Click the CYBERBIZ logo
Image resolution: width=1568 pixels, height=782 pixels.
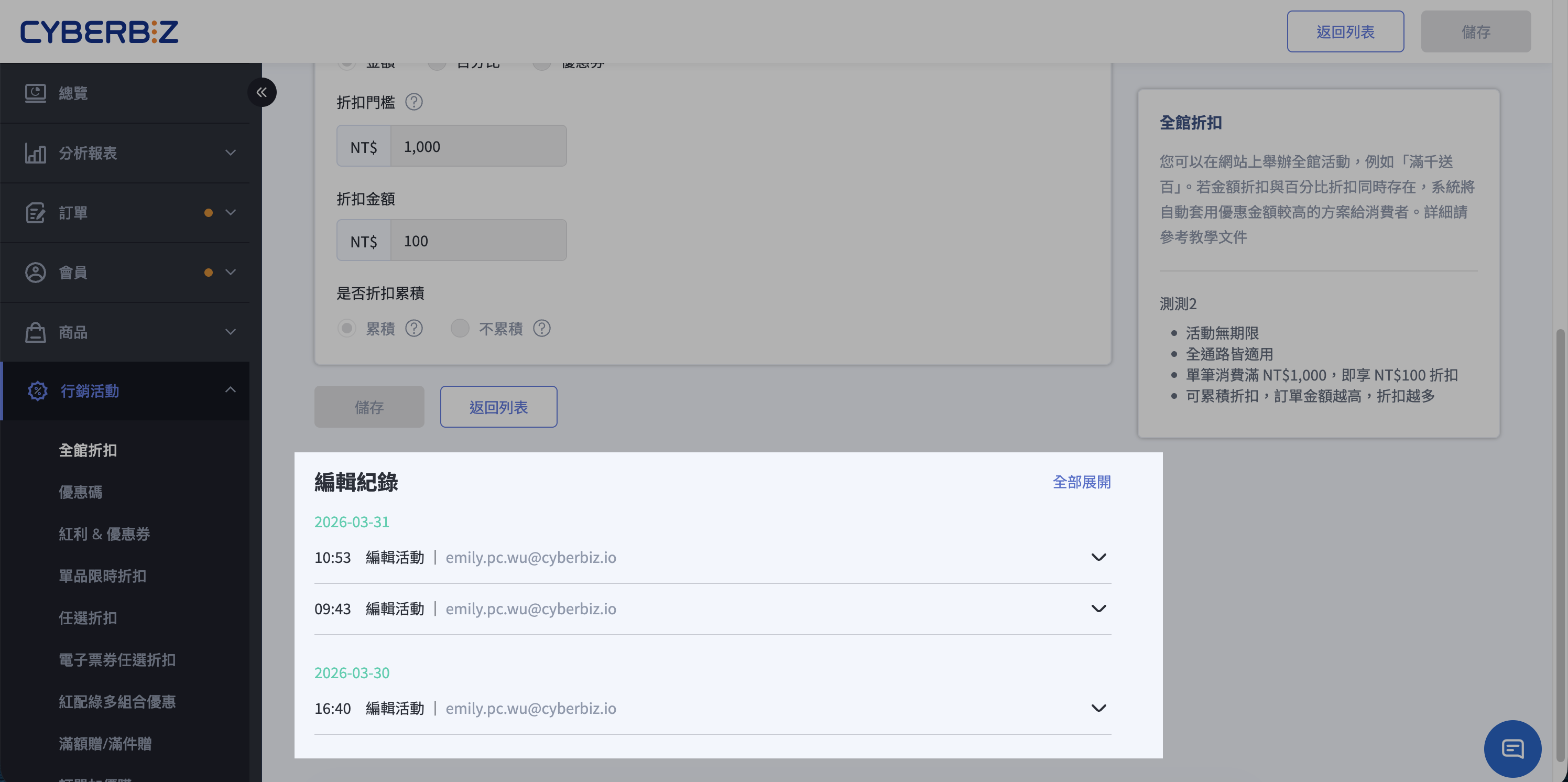coord(99,31)
